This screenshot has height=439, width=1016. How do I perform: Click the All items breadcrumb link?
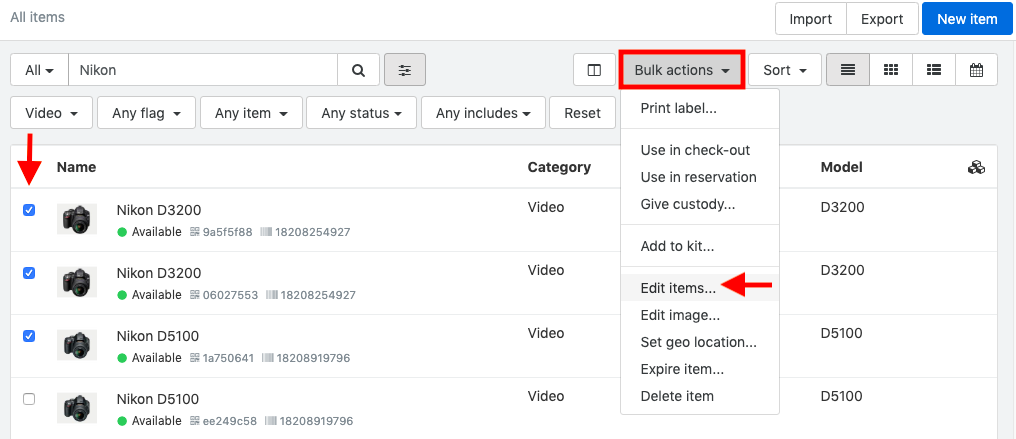pyautogui.click(x=38, y=17)
